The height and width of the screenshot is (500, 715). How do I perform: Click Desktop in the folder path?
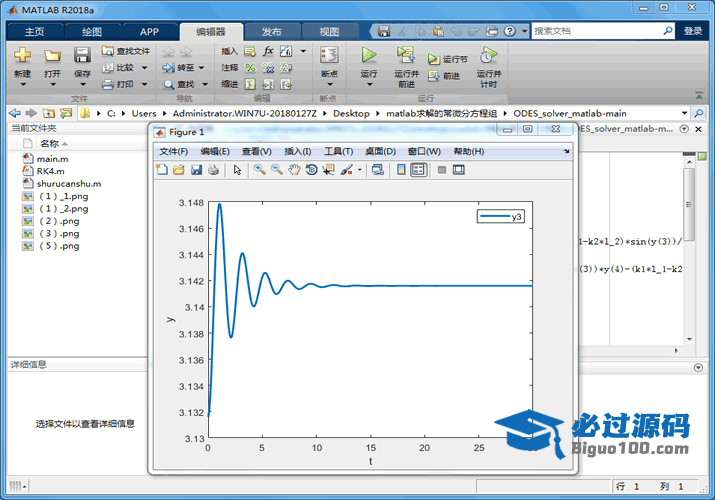351,113
